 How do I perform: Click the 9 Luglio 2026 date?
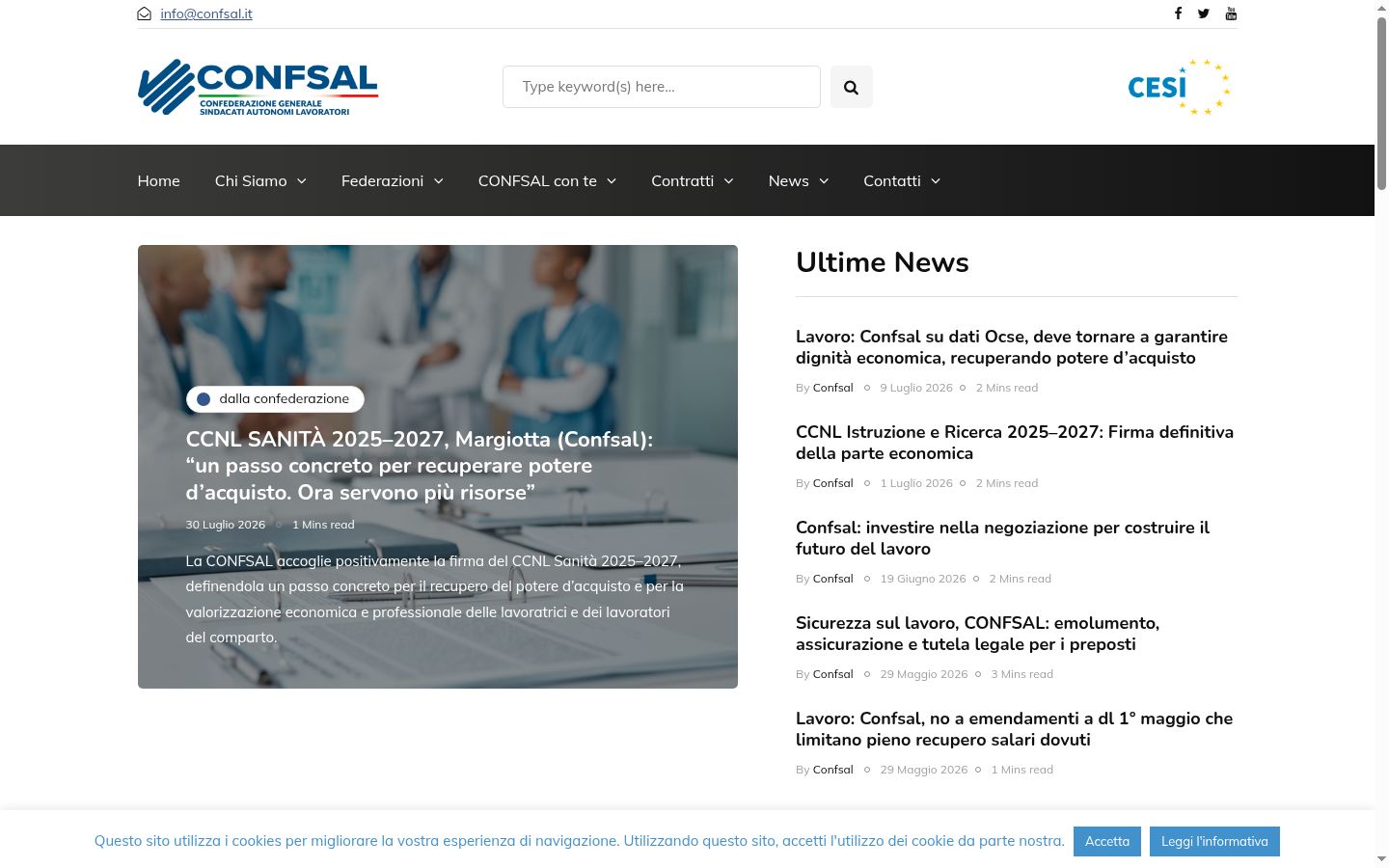(916, 388)
